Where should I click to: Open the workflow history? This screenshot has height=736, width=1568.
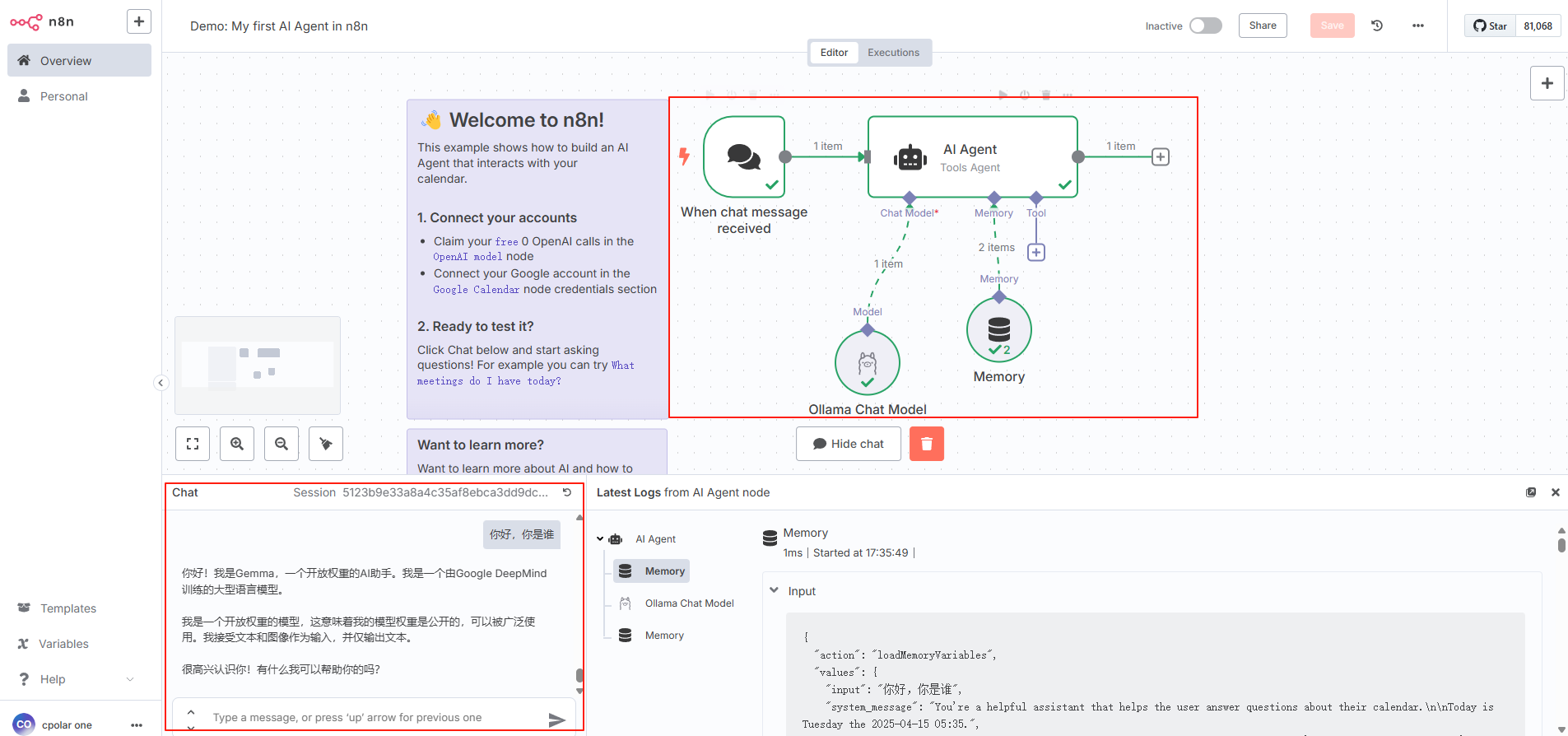point(1377,26)
